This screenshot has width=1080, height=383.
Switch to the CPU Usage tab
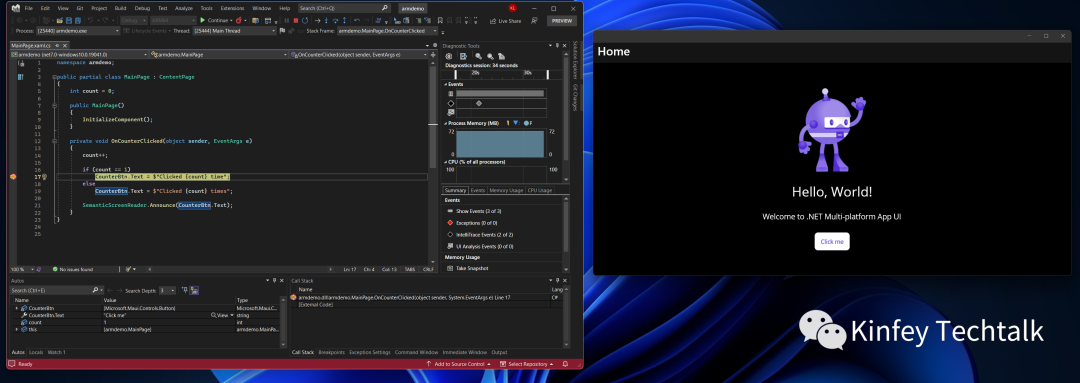click(x=540, y=190)
